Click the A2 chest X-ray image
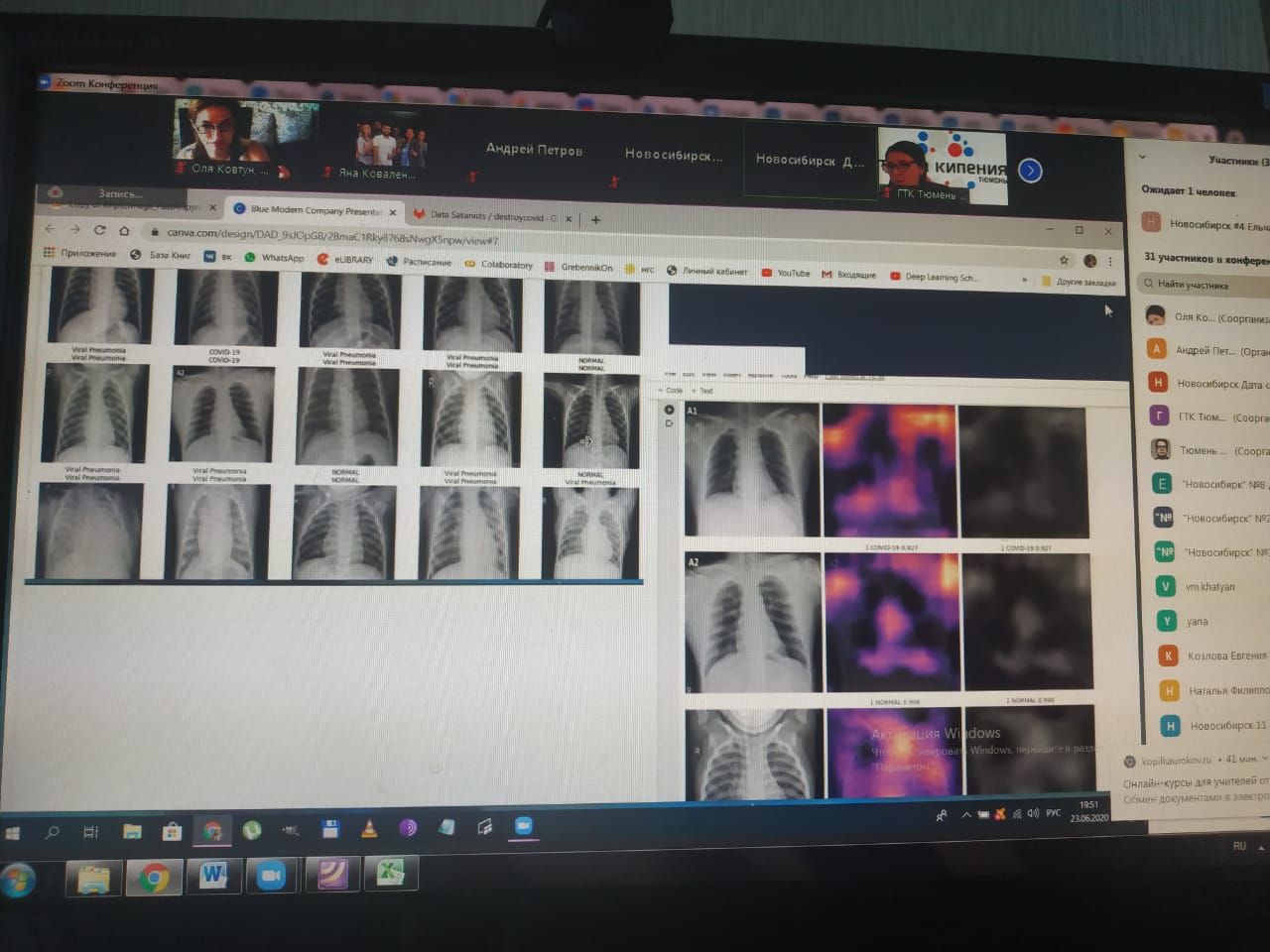Screen dimensions: 1270x952 753,622
